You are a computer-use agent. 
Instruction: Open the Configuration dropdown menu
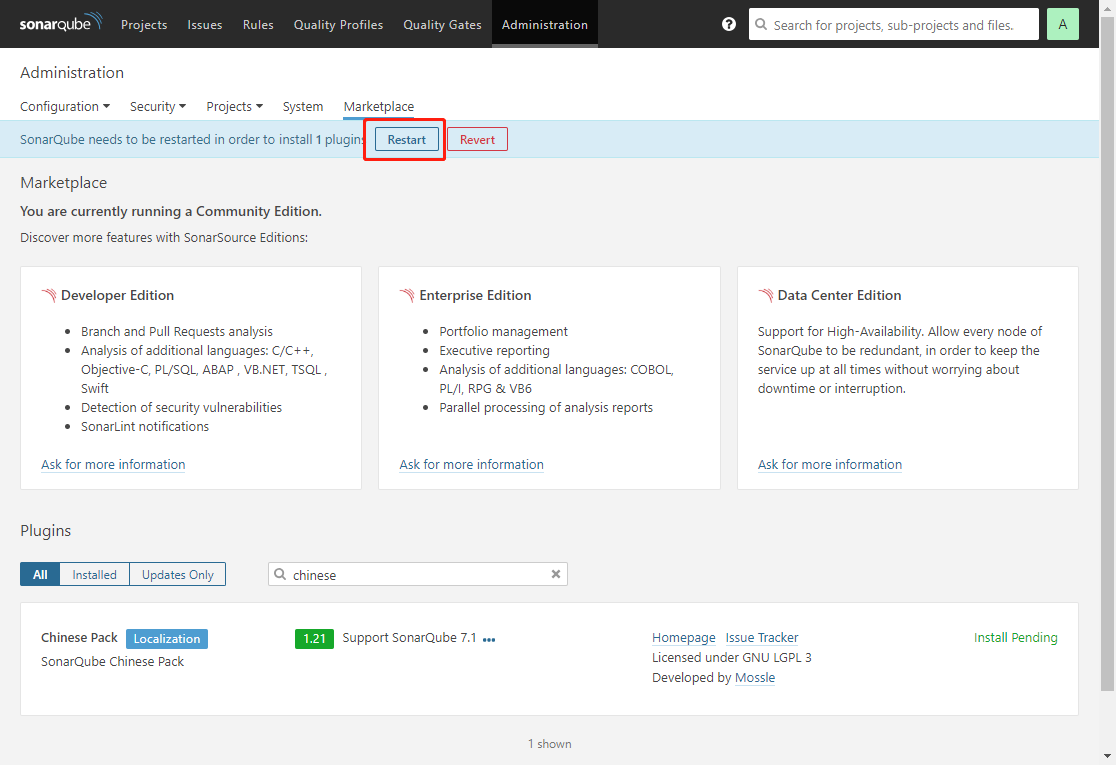[x=65, y=106]
